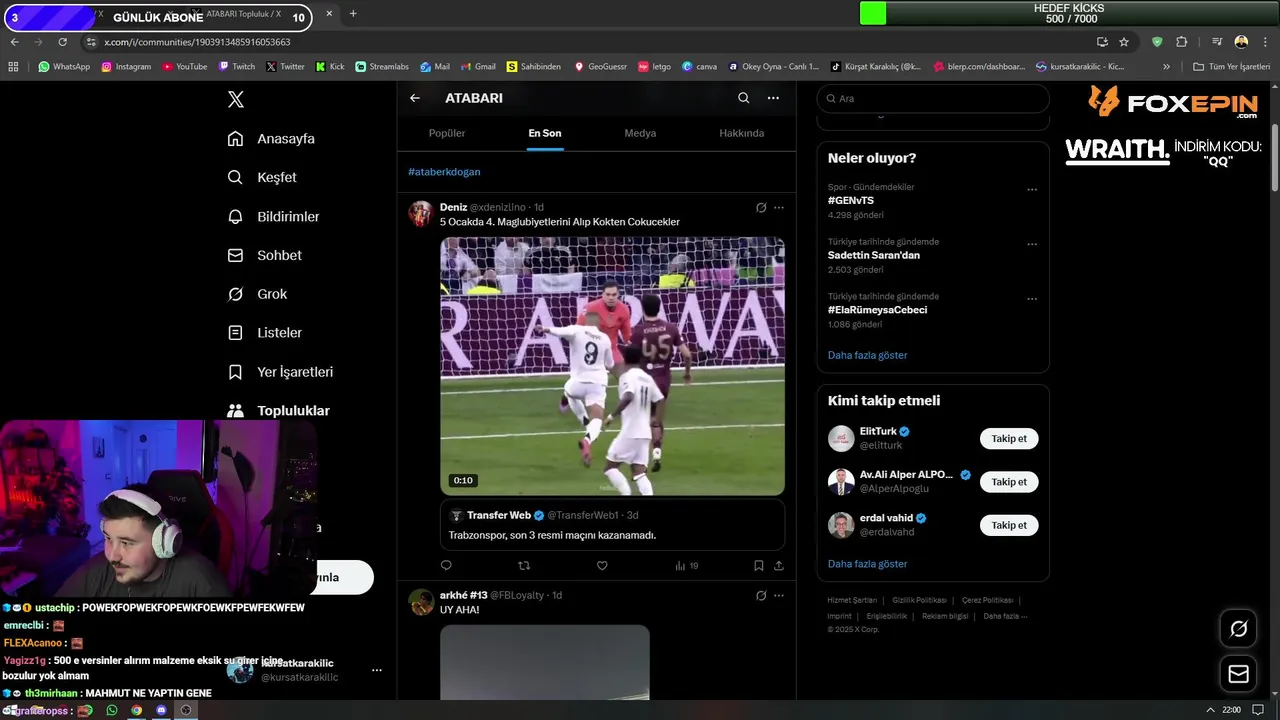
Task: Bookmark this page with the star icon
Action: pos(1124,42)
